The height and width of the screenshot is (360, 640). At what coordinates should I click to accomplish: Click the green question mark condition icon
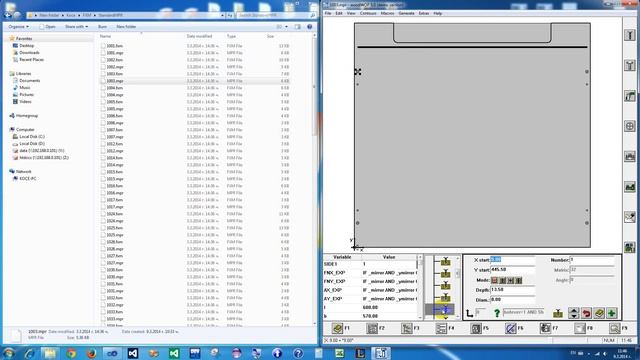[x=497, y=313]
